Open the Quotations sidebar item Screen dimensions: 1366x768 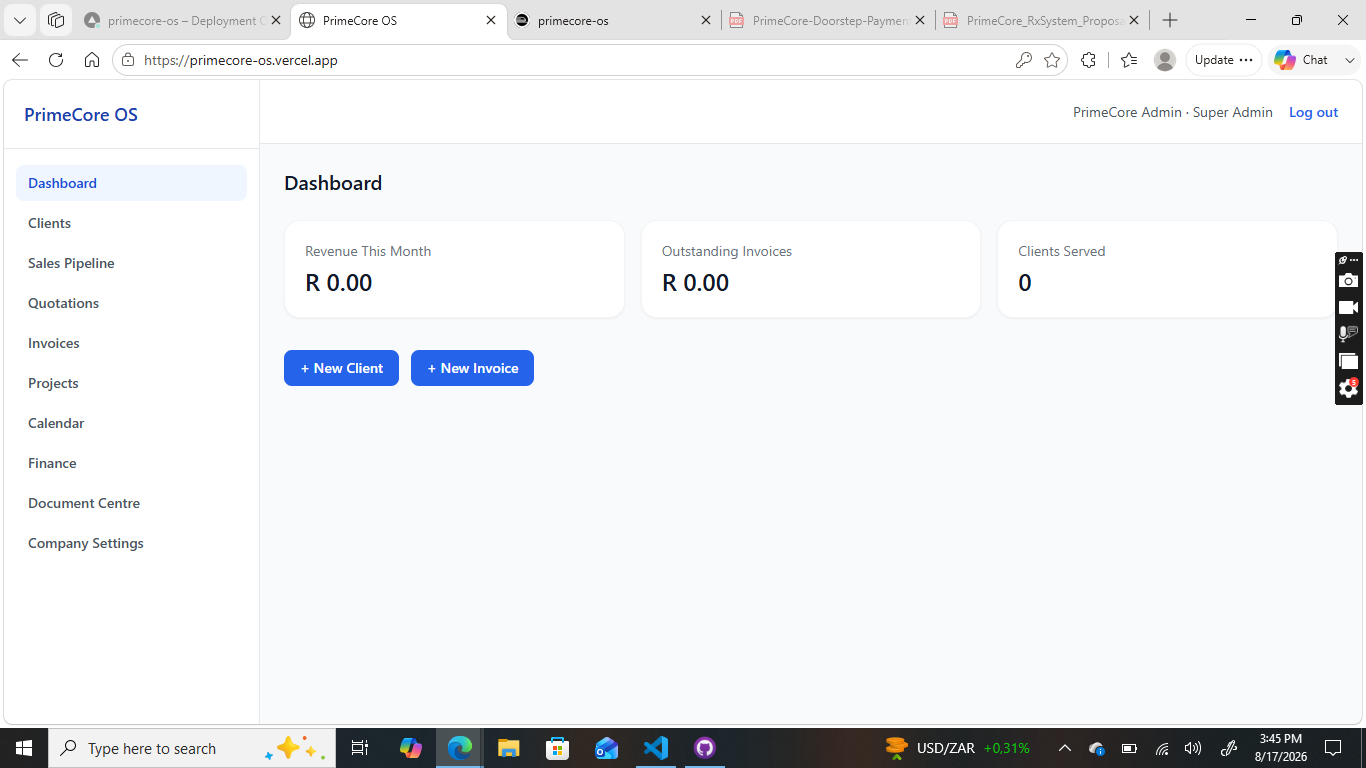[131, 303]
